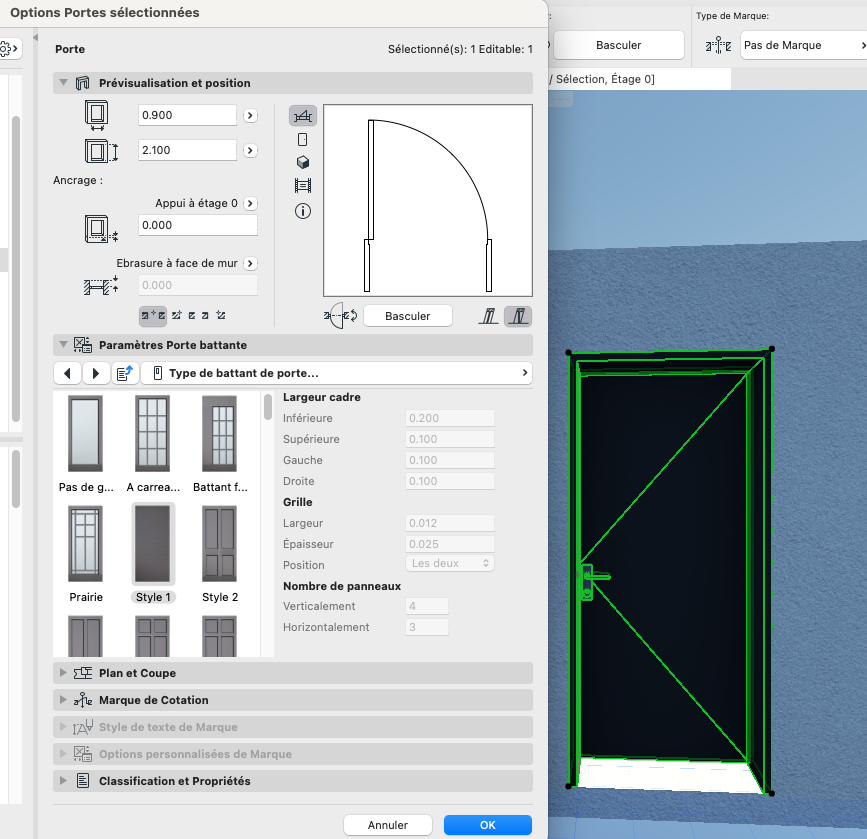Confirm the dialog with OK
The height and width of the screenshot is (839, 867).
488,825
